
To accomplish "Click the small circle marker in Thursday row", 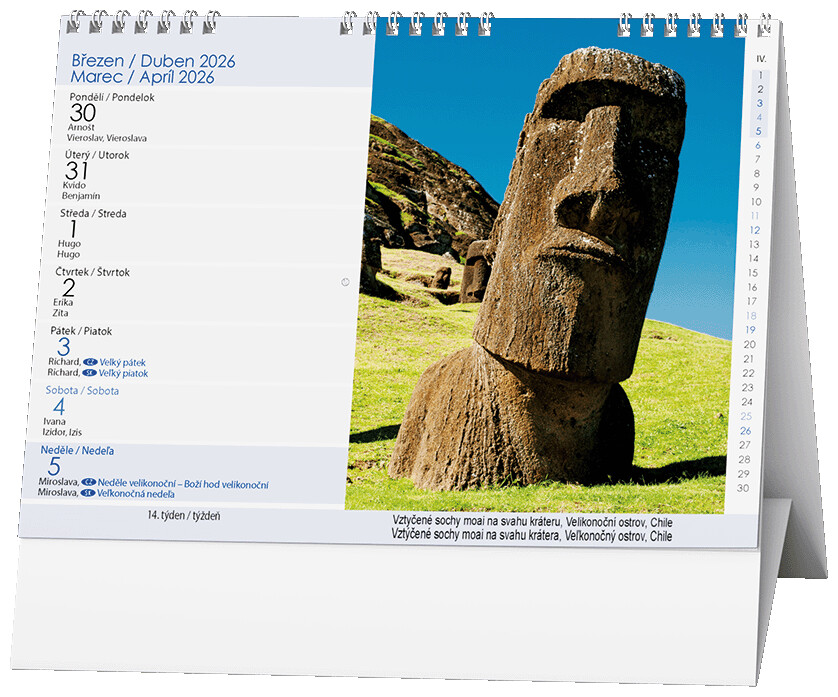I will (x=344, y=282).
